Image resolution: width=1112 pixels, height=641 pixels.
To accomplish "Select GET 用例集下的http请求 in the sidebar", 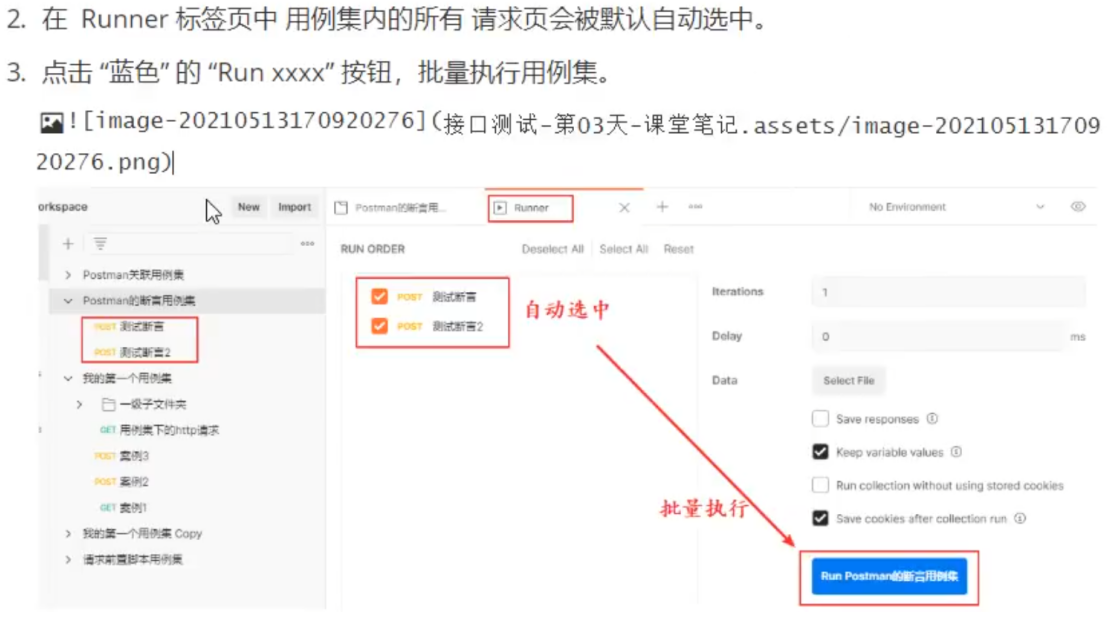I will (x=160, y=430).
